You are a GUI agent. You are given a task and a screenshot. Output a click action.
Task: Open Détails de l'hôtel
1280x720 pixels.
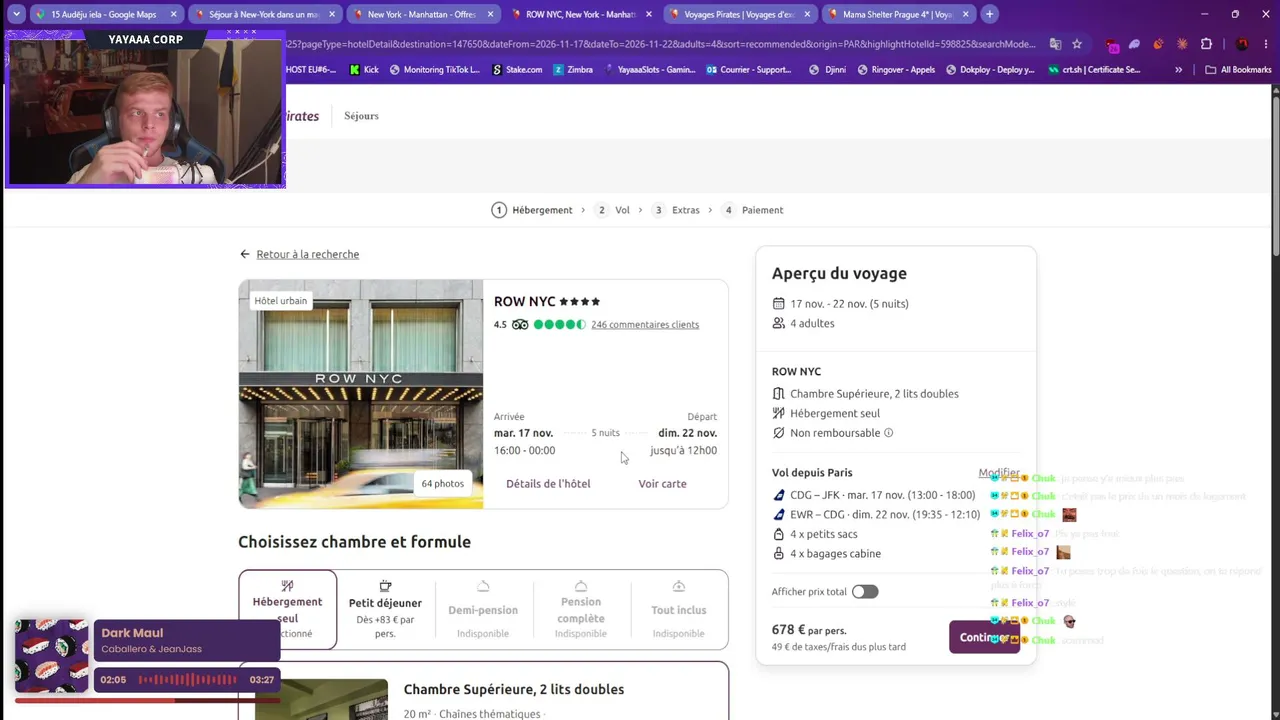coord(548,484)
